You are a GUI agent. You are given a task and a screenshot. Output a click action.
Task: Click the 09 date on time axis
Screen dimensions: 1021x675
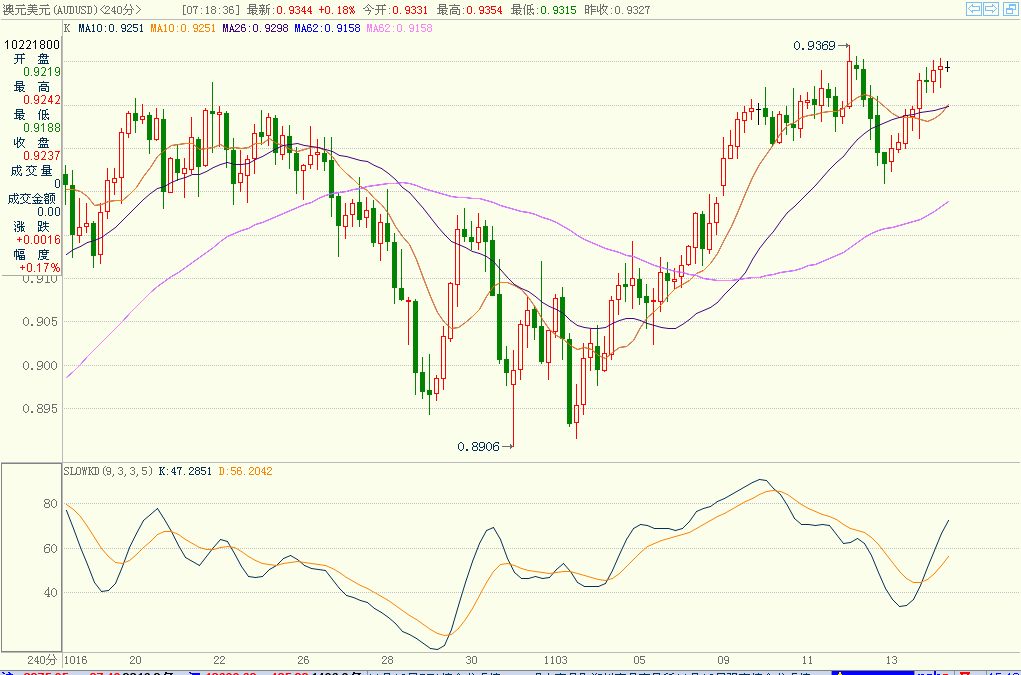723,660
